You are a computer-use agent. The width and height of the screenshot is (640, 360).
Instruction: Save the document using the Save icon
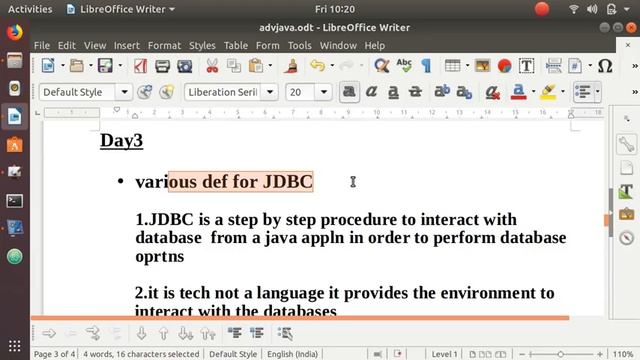click(x=105, y=65)
